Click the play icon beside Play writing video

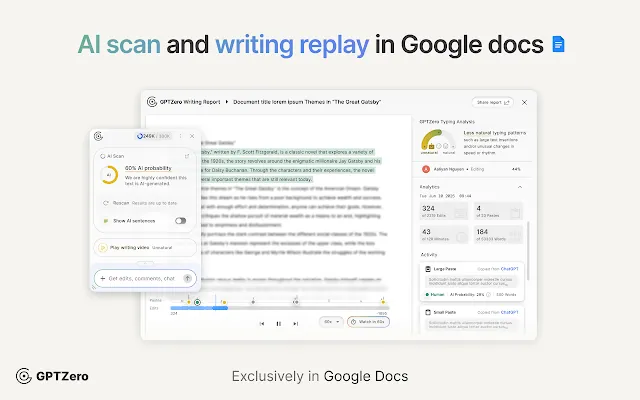click(x=103, y=247)
